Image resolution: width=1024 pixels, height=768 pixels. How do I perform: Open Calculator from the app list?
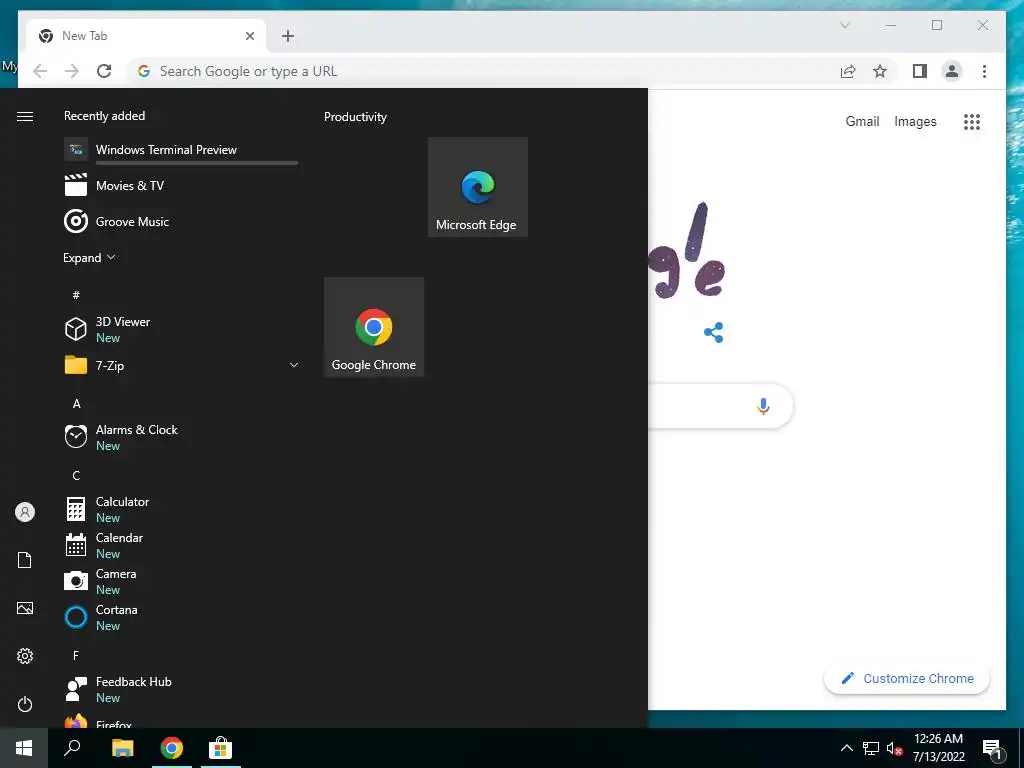pos(181,509)
